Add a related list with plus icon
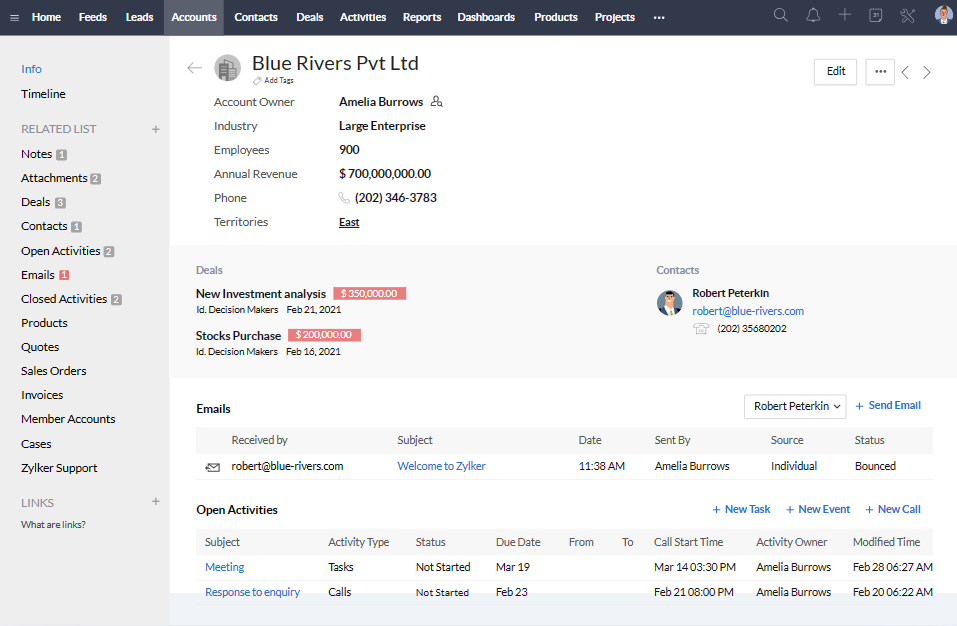 (x=155, y=129)
